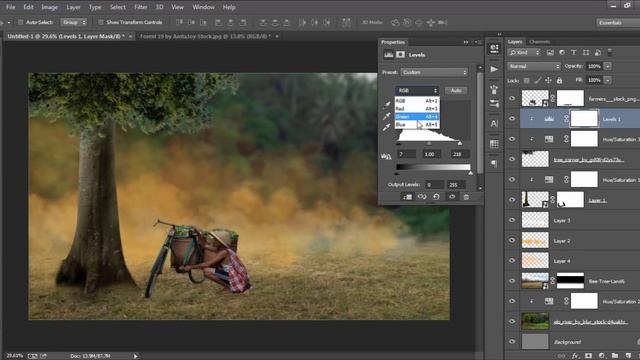
Task: Switch to the Forest 19 document tab
Action: point(204,36)
